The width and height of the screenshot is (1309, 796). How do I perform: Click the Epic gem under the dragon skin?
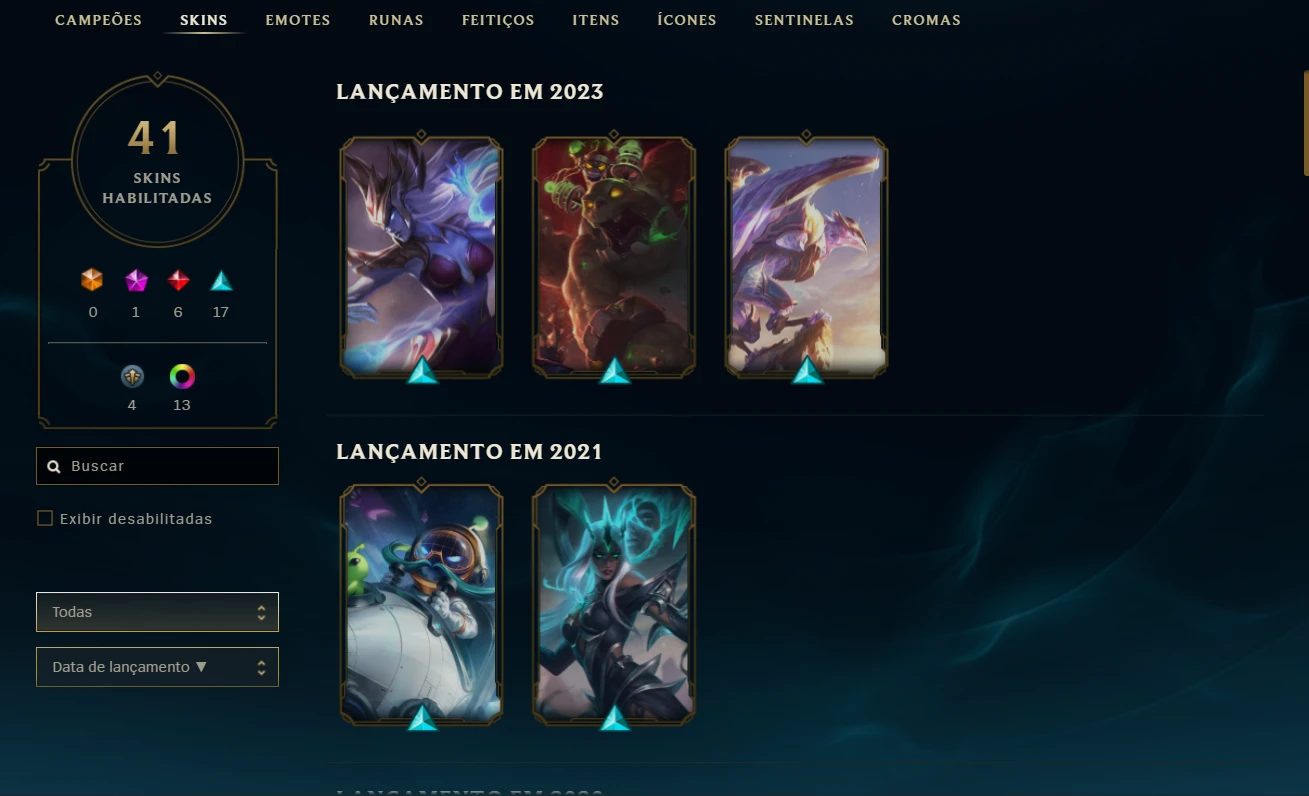pos(807,371)
